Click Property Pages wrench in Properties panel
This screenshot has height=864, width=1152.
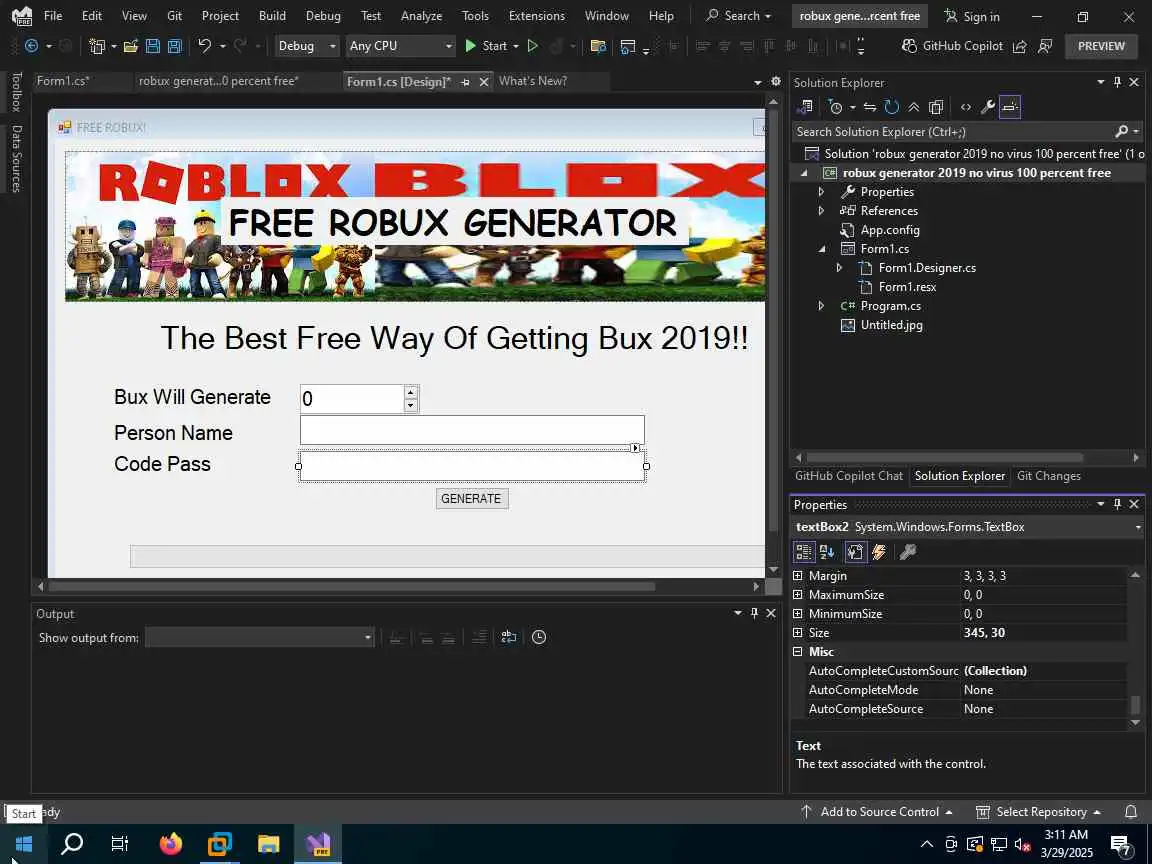[908, 552]
